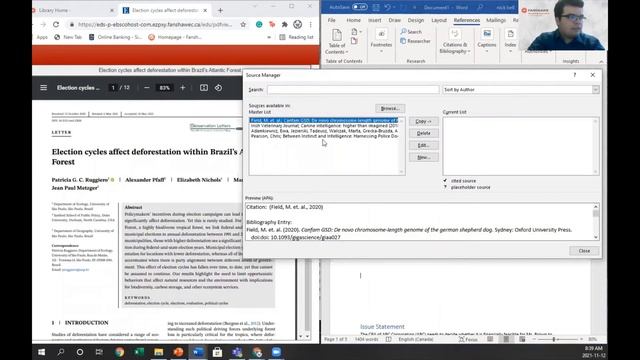This screenshot has height=360, width=640.
Task: Click the Source Manager search field
Action: click(x=353, y=89)
